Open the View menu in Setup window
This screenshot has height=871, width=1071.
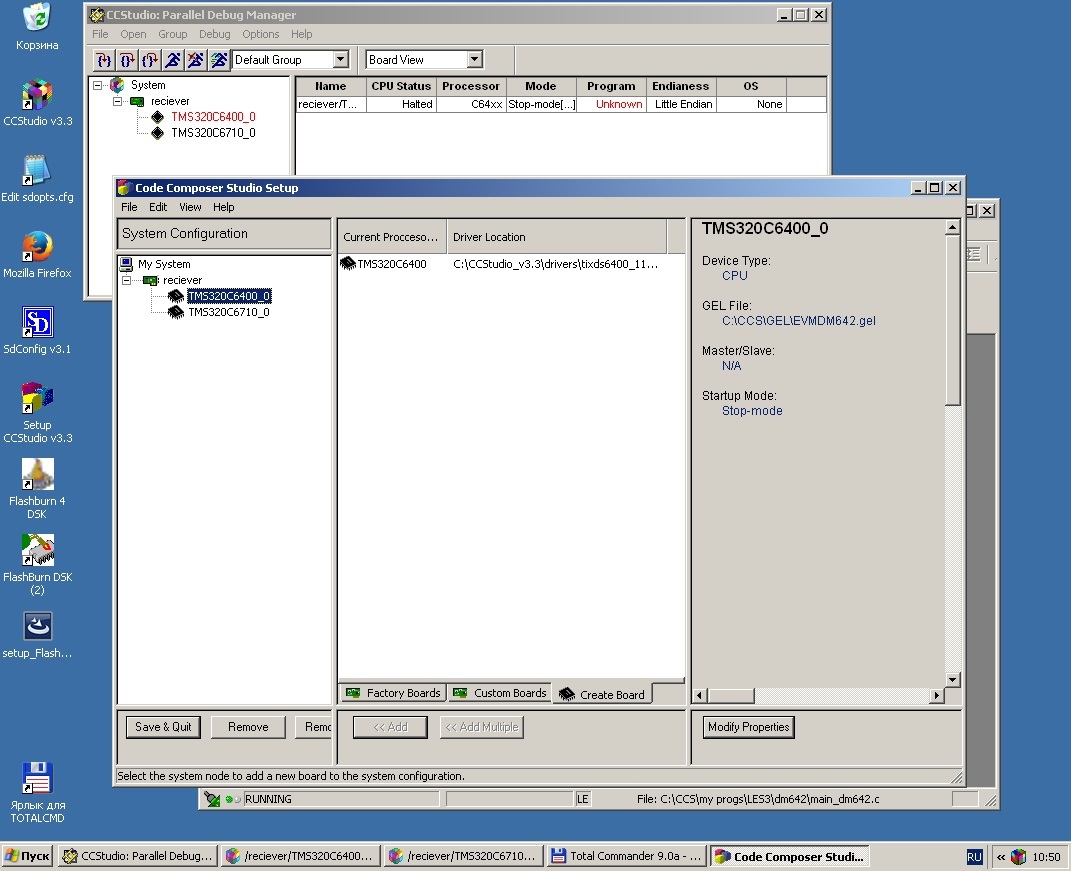coord(190,207)
